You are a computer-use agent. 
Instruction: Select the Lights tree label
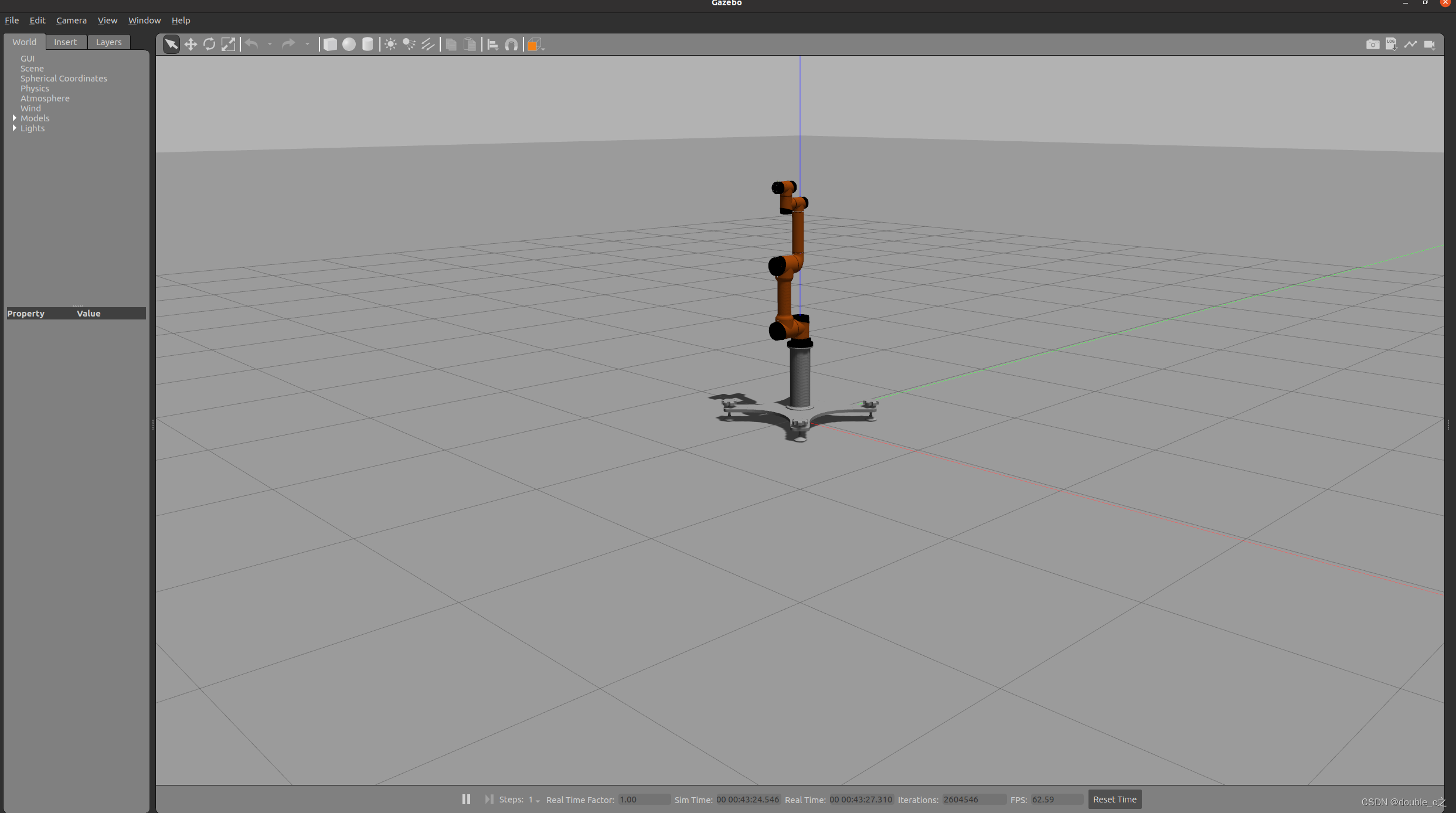tap(32, 128)
